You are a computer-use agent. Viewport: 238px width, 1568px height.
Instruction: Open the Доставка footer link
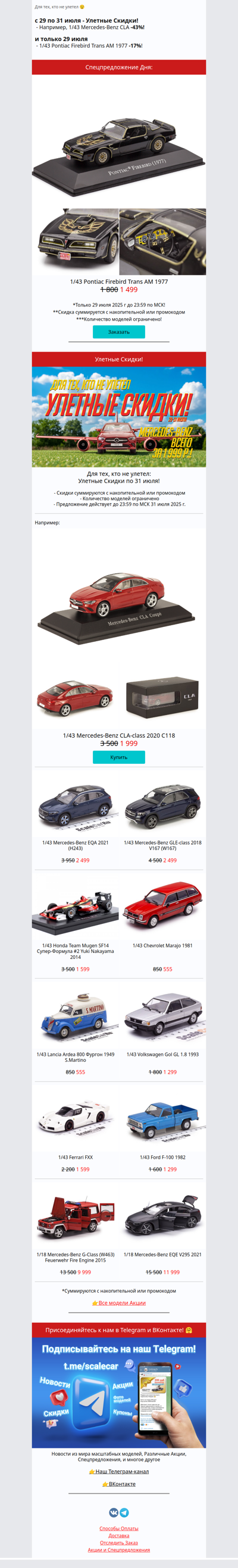118,1536
